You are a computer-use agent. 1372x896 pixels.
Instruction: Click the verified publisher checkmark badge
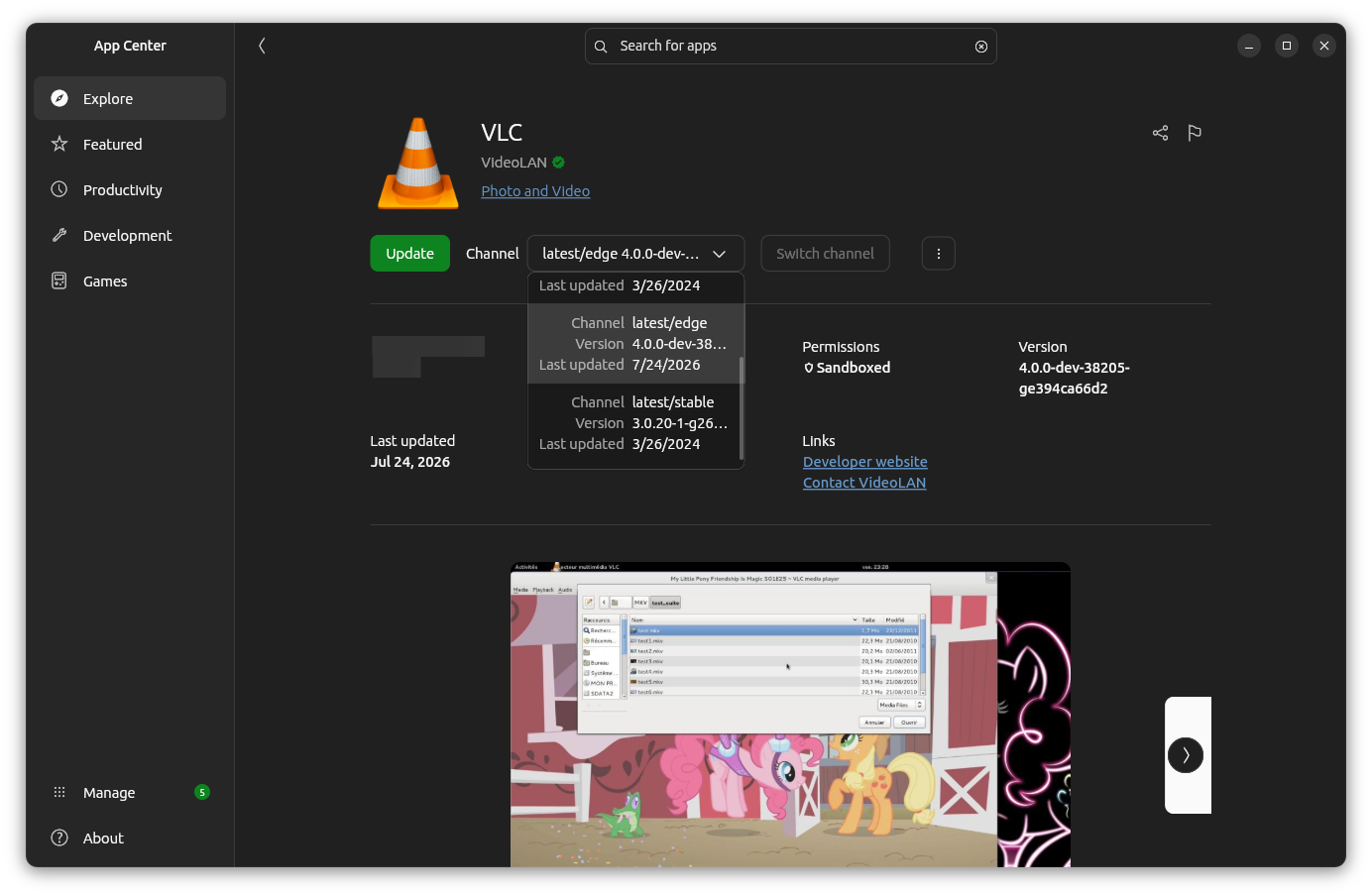click(559, 163)
